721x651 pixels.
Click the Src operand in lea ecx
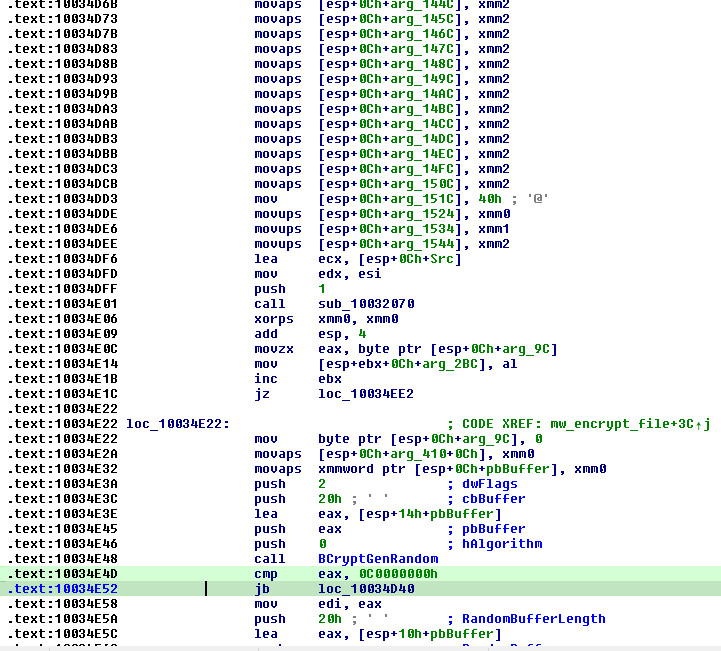point(442,259)
